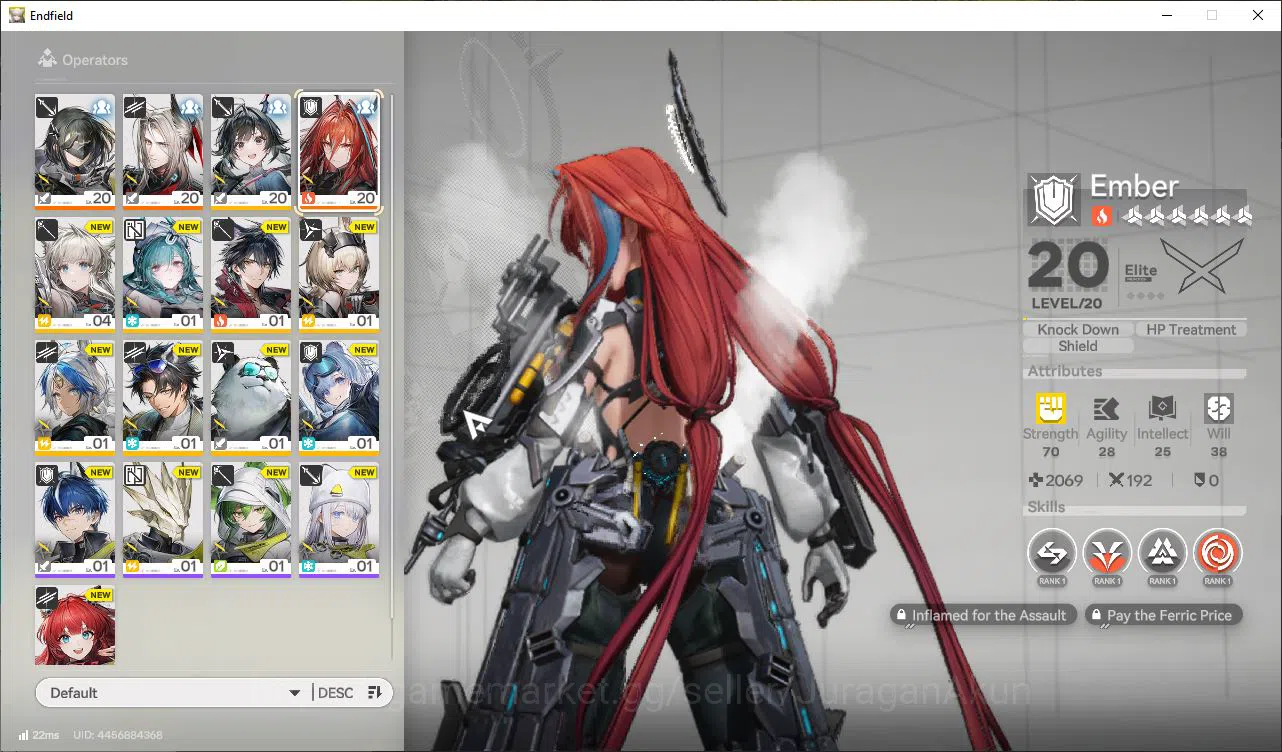This screenshot has height=752, width=1282.
Task: Open the second skill with red wings emblem
Action: pos(1107,552)
